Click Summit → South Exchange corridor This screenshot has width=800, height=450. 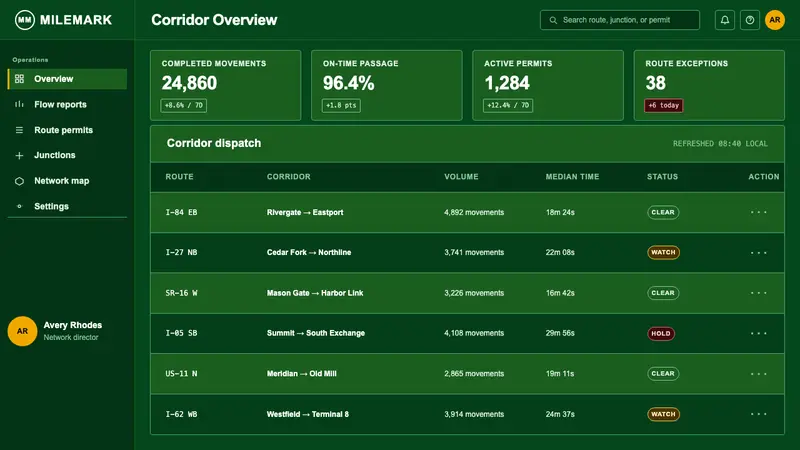(316, 333)
